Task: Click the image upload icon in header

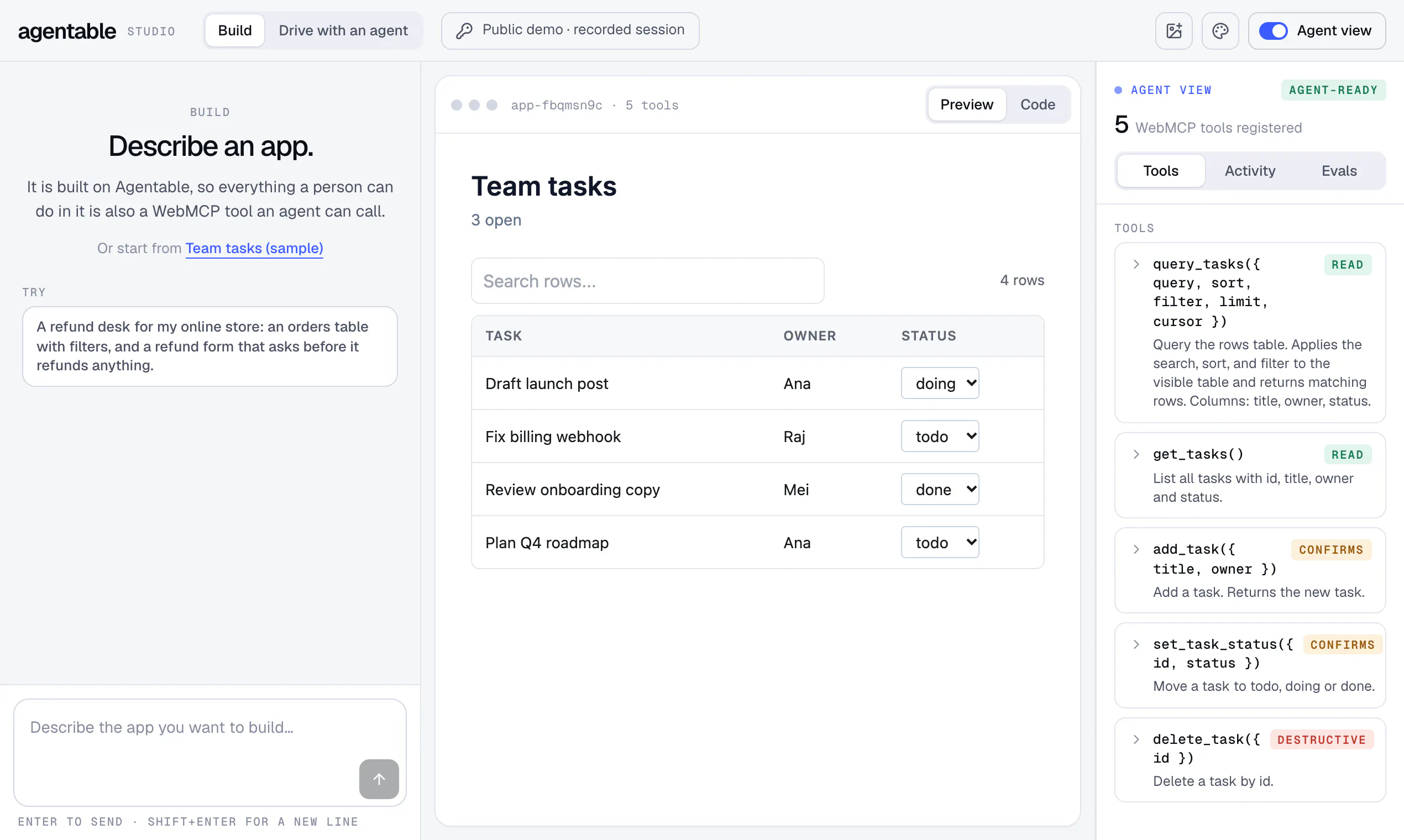Action: [1174, 30]
